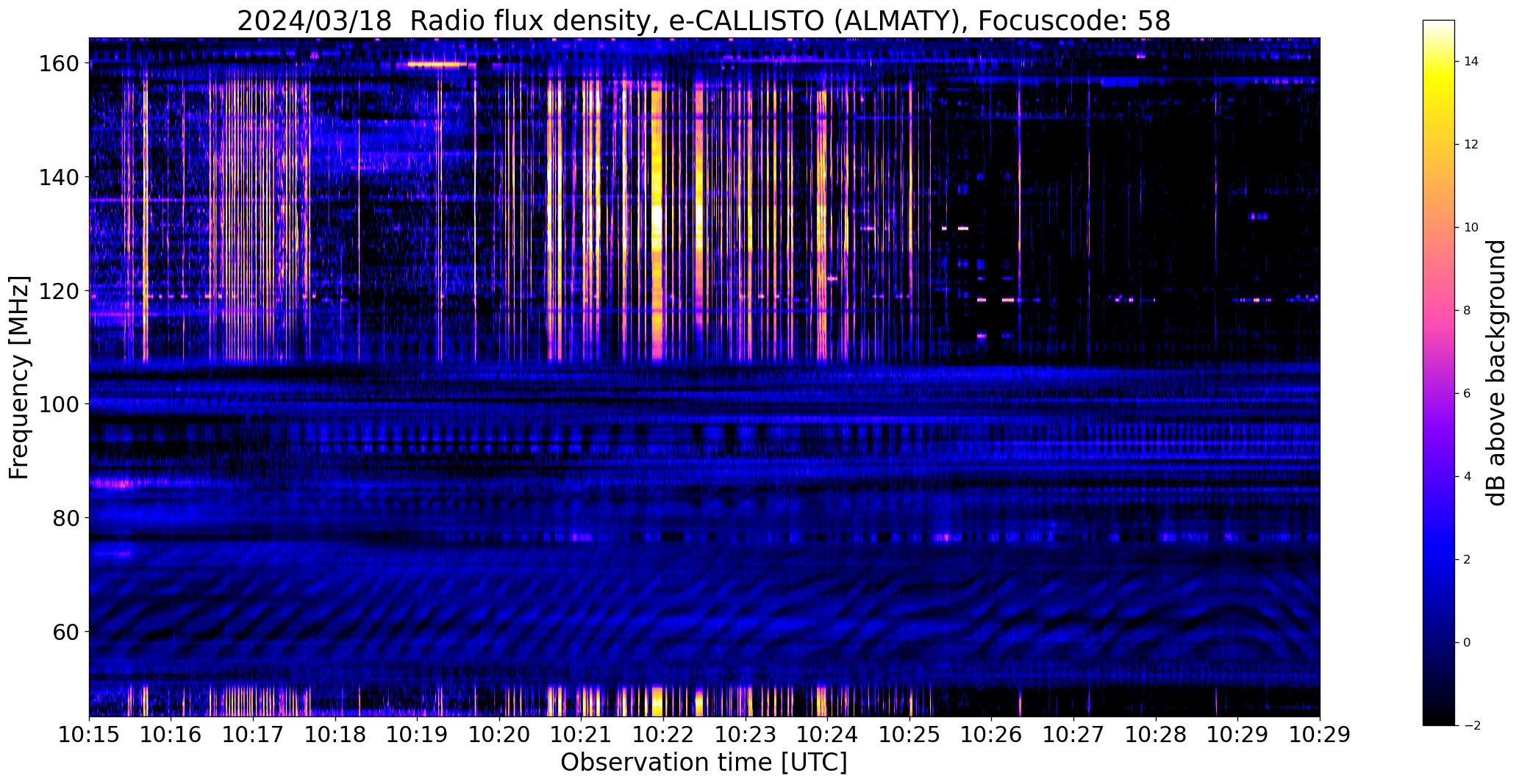The width and height of the screenshot is (1519, 784).
Task: Click the 10:18 time tick label
Action: [335, 735]
